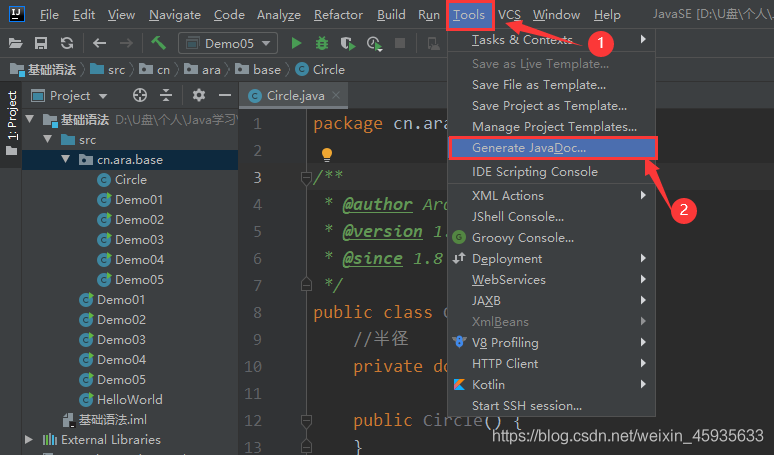Fold the constructor at line 12
The height and width of the screenshot is (455, 774).
306,420
